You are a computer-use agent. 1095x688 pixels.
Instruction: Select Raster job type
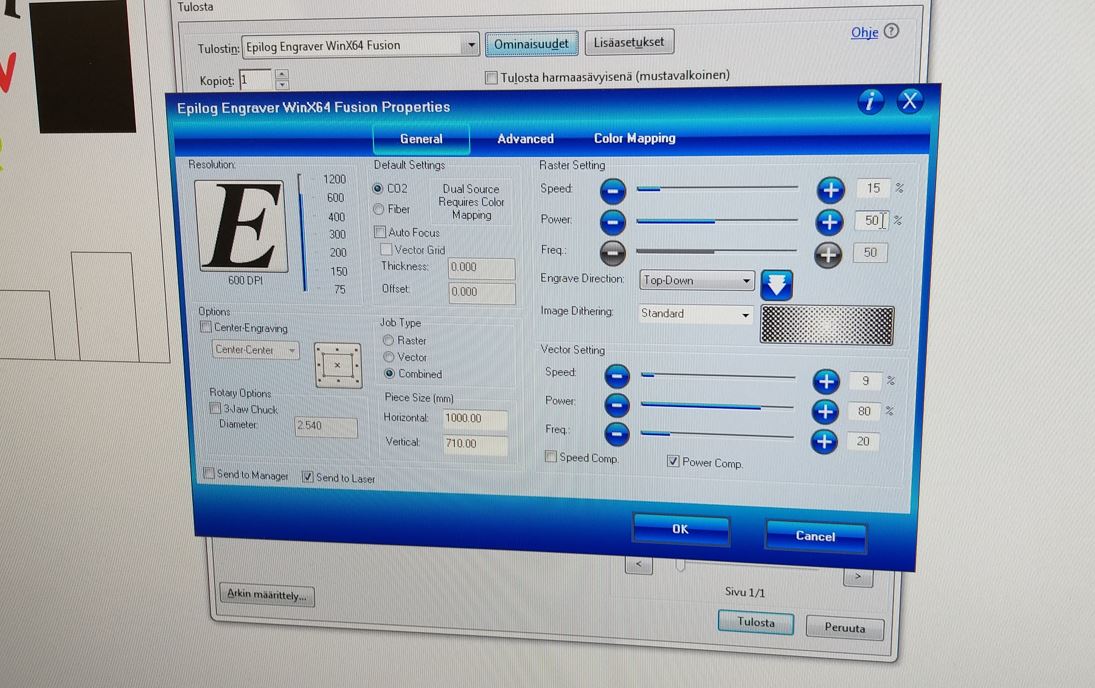pos(388,340)
